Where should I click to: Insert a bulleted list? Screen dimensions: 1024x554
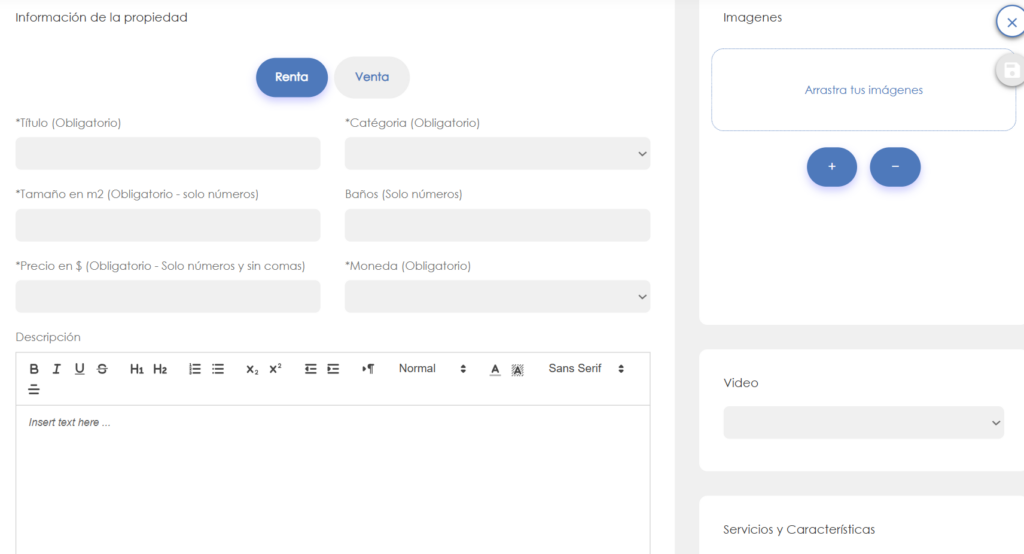(x=218, y=369)
